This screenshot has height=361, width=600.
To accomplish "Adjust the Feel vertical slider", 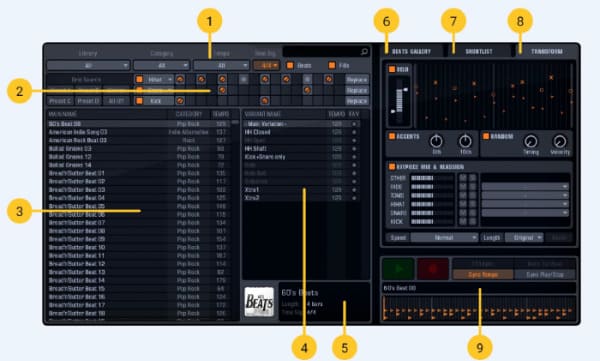I will point(399,100).
